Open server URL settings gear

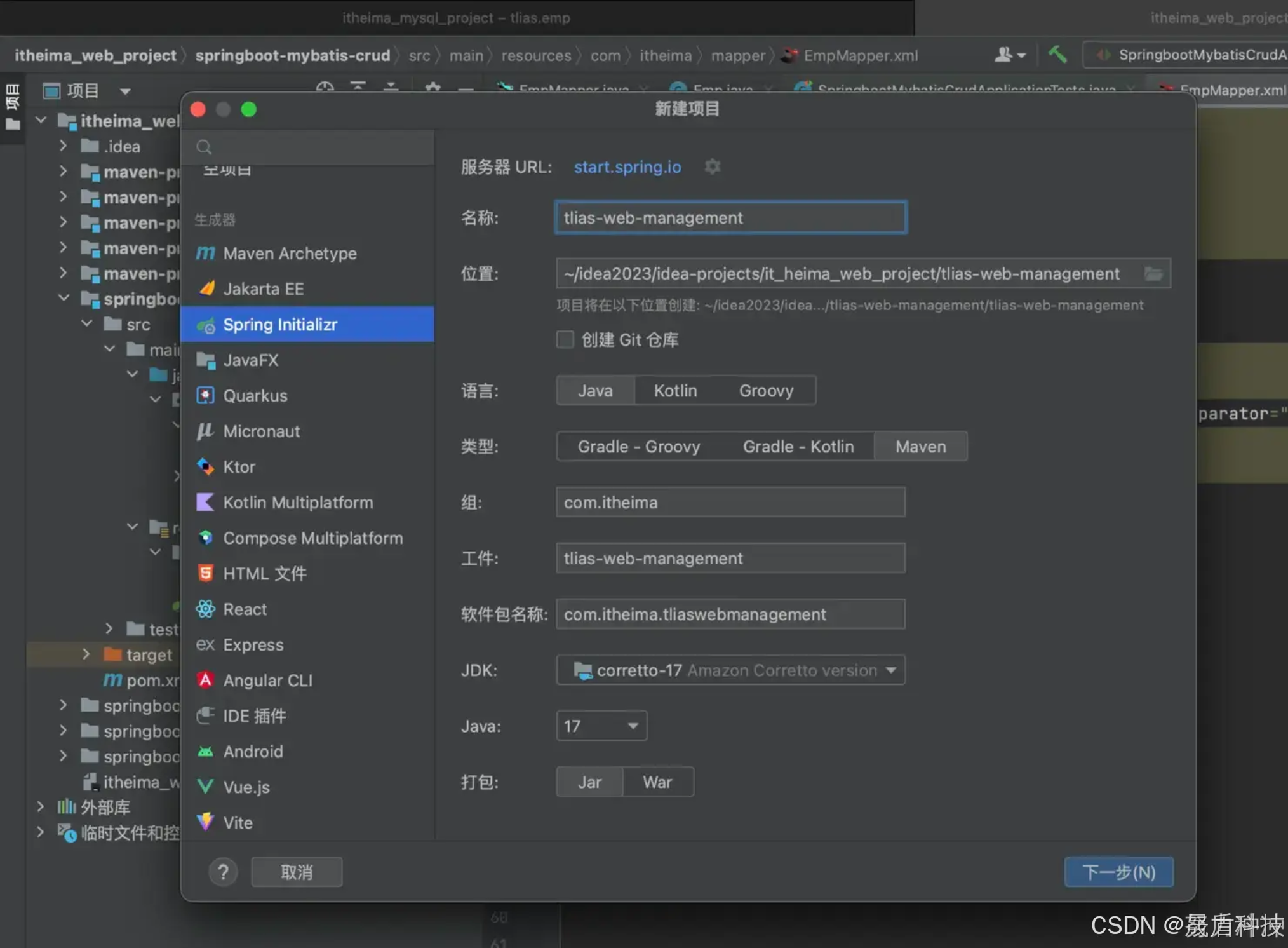click(x=713, y=166)
